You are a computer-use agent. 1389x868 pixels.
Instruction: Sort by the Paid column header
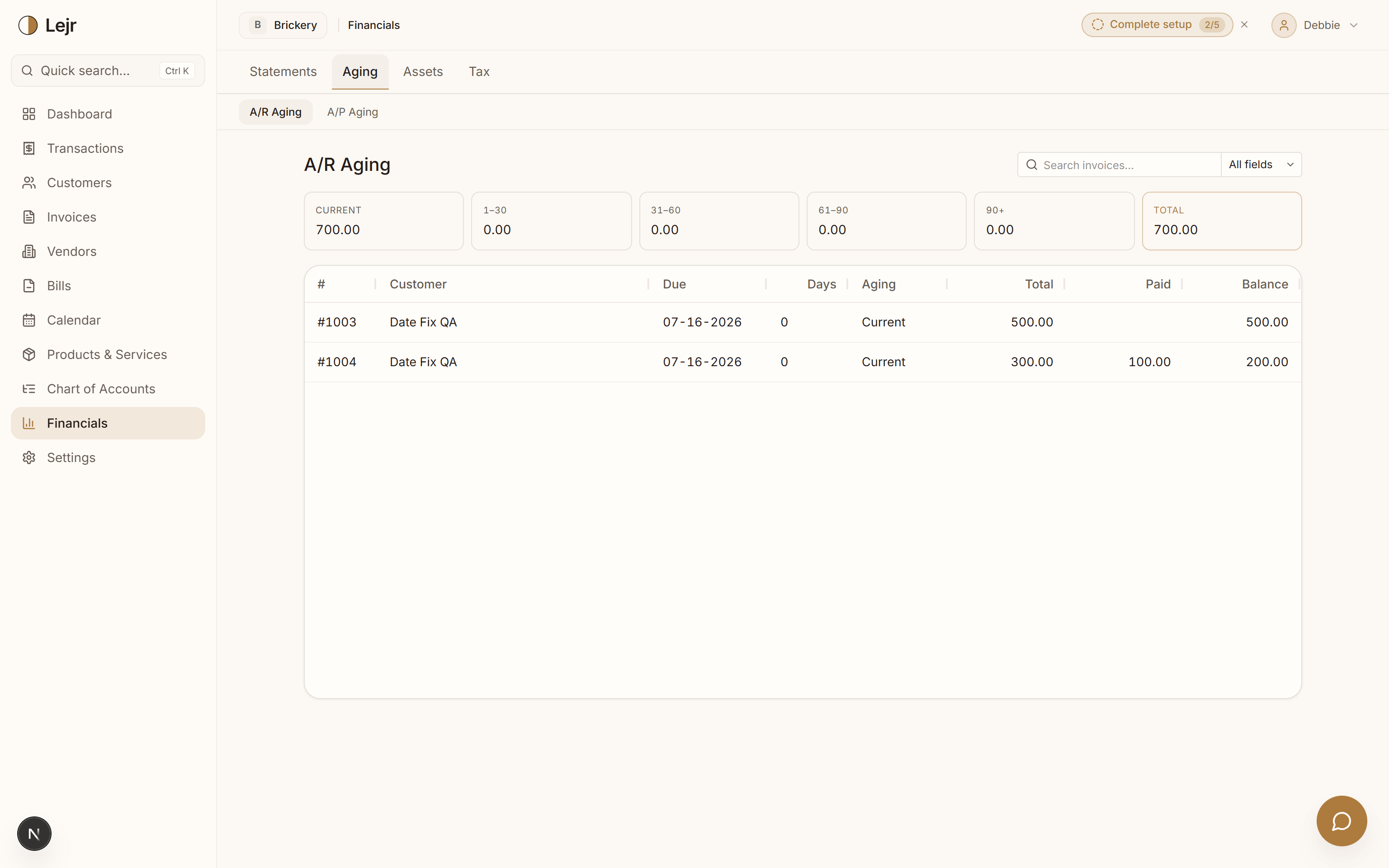(1157, 284)
